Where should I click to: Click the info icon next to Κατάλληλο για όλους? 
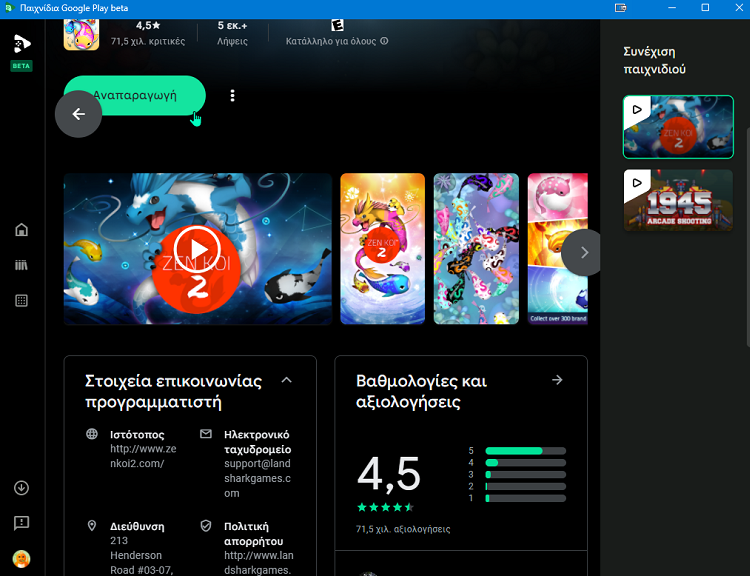384,41
